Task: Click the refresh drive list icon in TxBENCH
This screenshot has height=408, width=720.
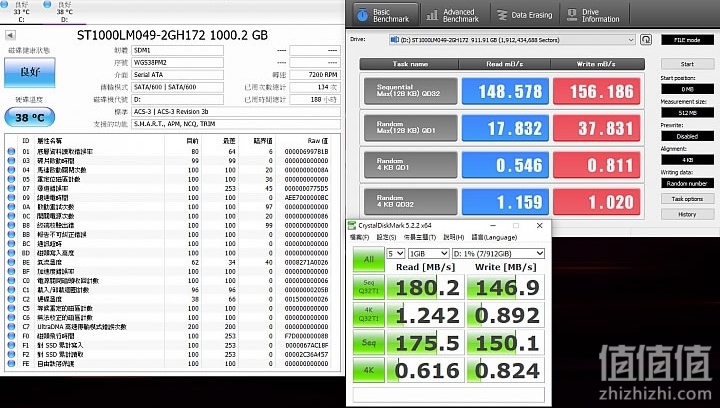Action: coord(646,39)
